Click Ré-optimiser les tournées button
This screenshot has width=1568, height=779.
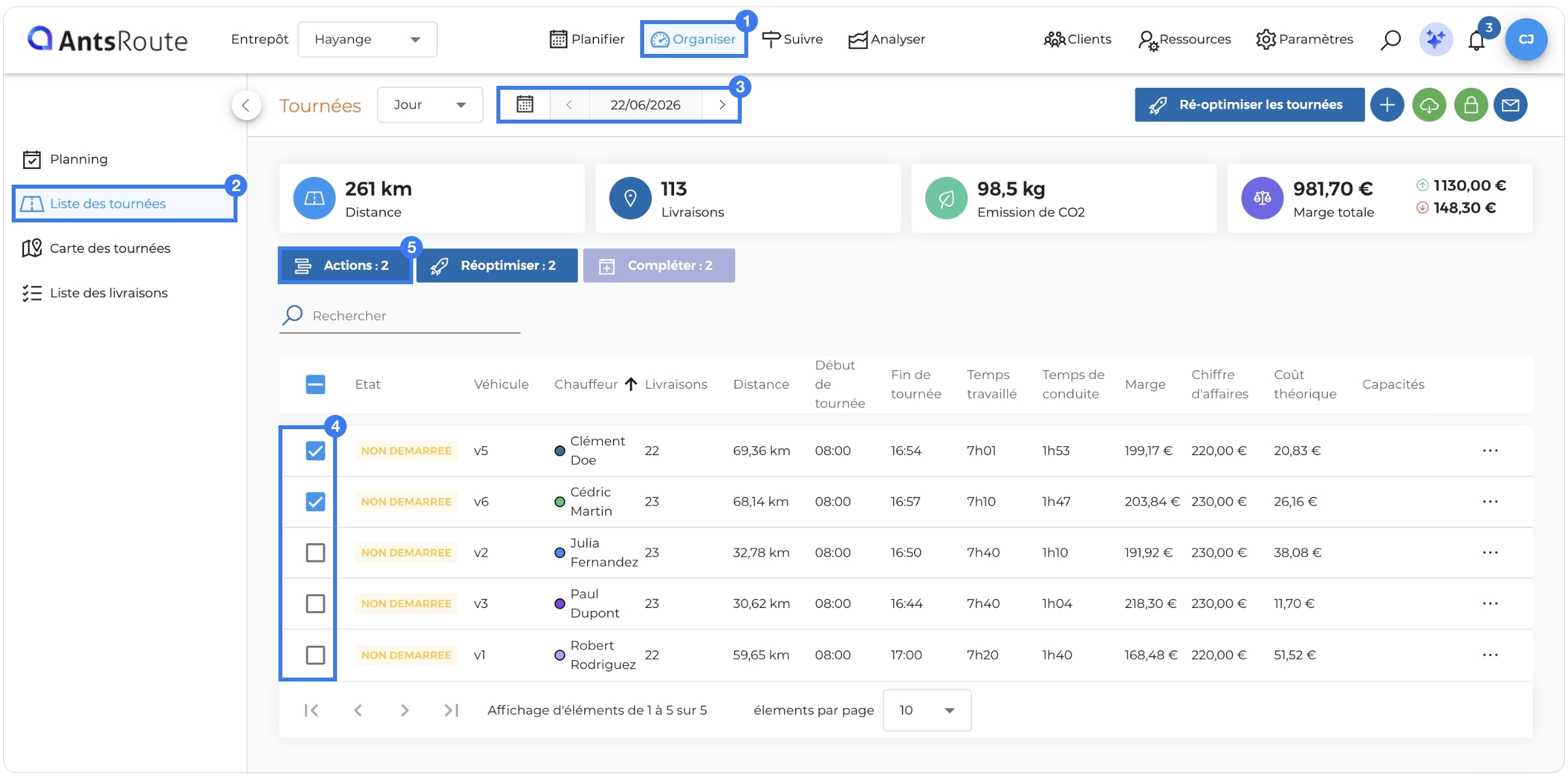pyautogui.click(x=1249, y=105)
